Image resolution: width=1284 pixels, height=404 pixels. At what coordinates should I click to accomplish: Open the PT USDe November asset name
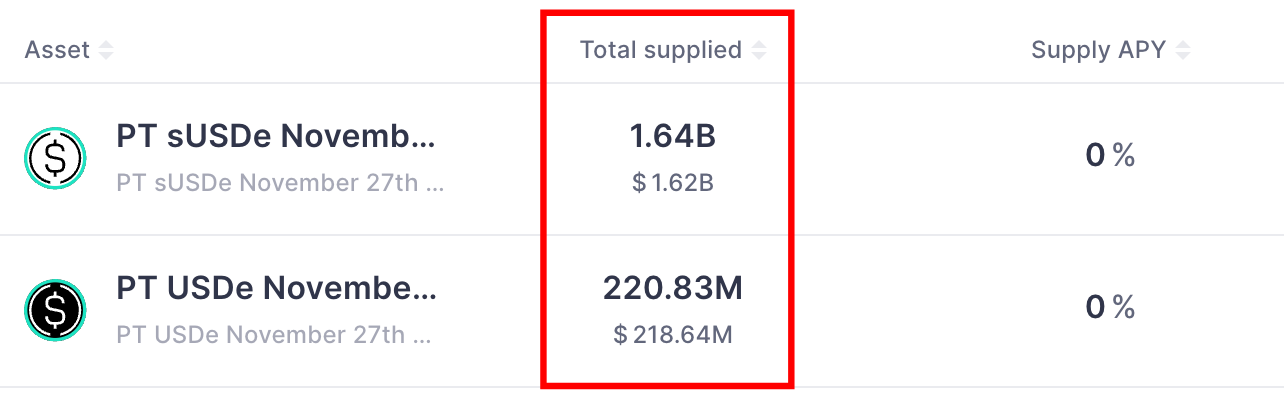click(276, 289)
